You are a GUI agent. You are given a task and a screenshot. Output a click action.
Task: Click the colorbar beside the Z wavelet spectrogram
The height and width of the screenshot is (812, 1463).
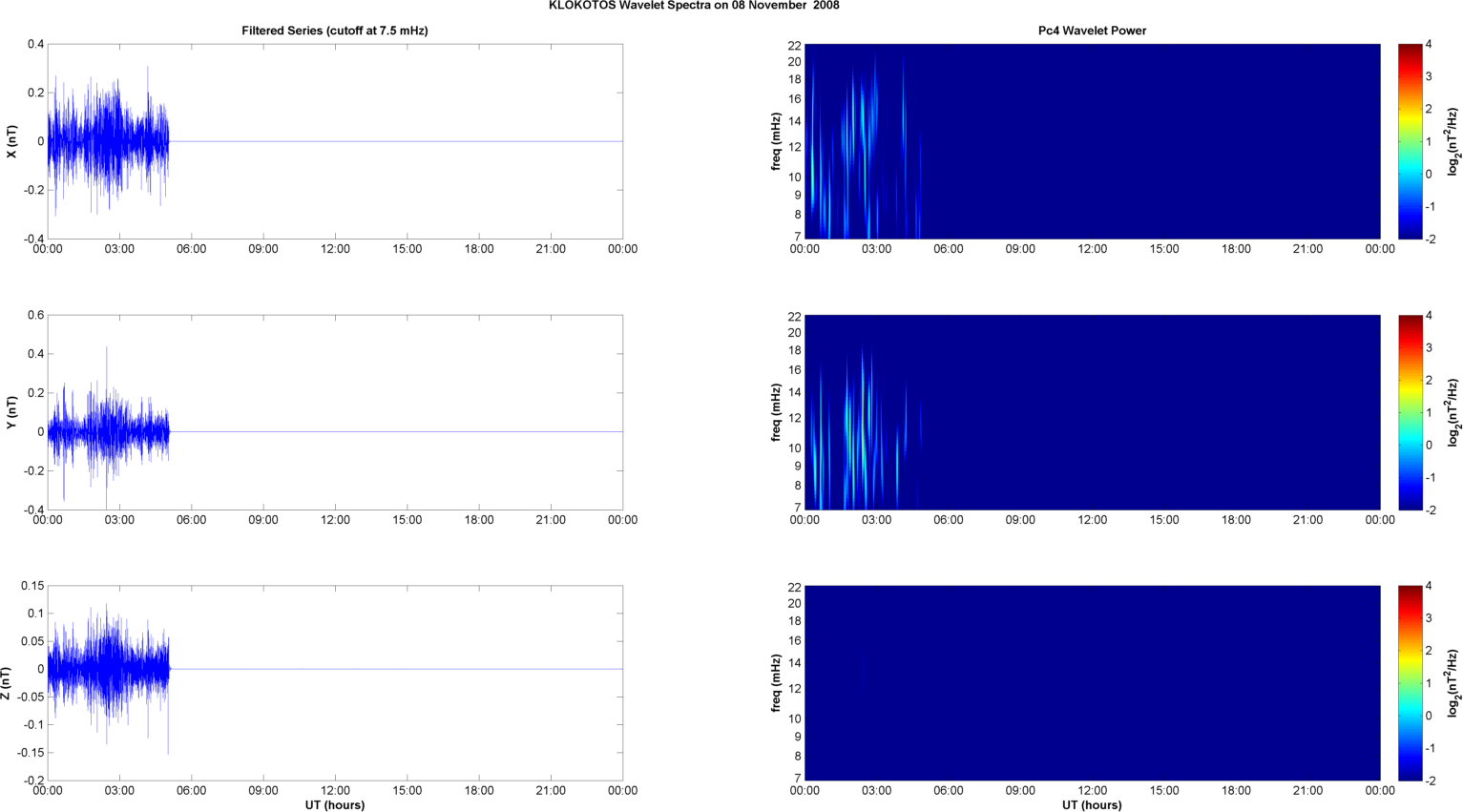(1411, 683)
